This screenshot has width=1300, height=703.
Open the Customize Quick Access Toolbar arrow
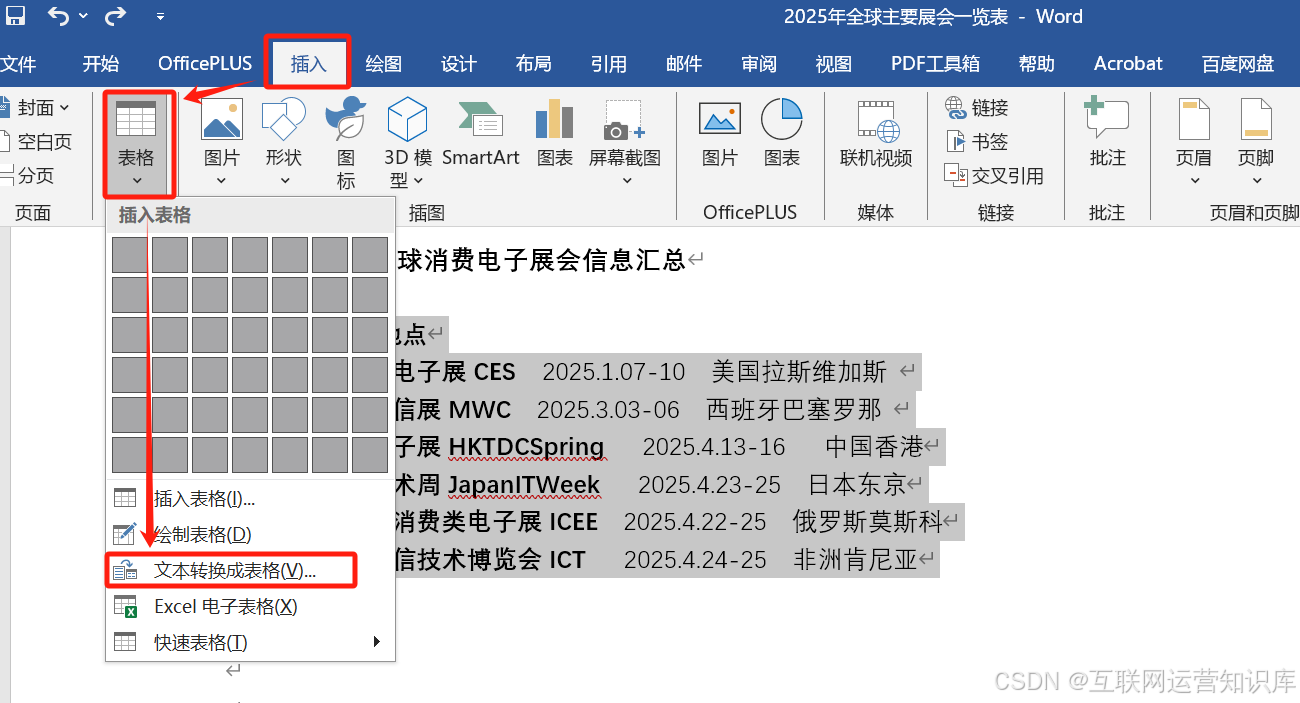pos(161,17)
